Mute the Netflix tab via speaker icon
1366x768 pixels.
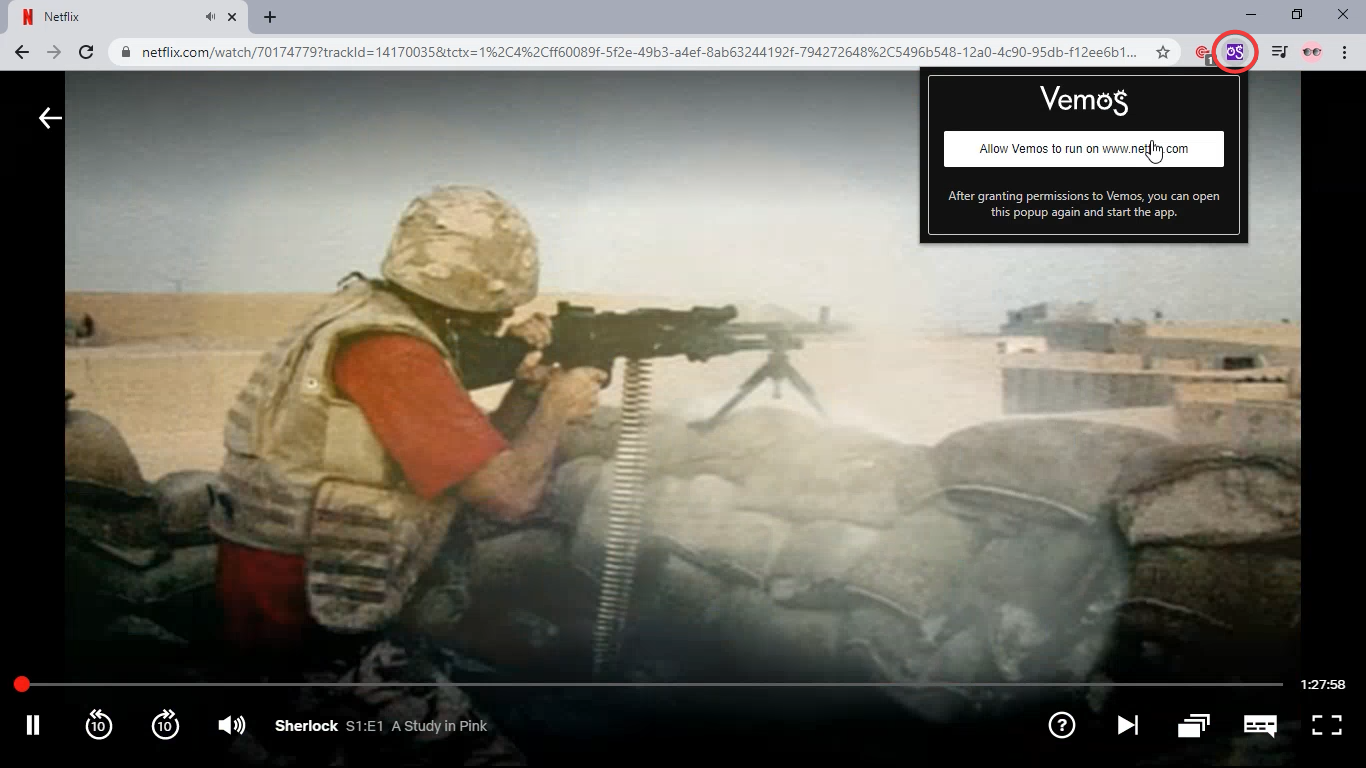pyautogui.click(x=210, y=17)
